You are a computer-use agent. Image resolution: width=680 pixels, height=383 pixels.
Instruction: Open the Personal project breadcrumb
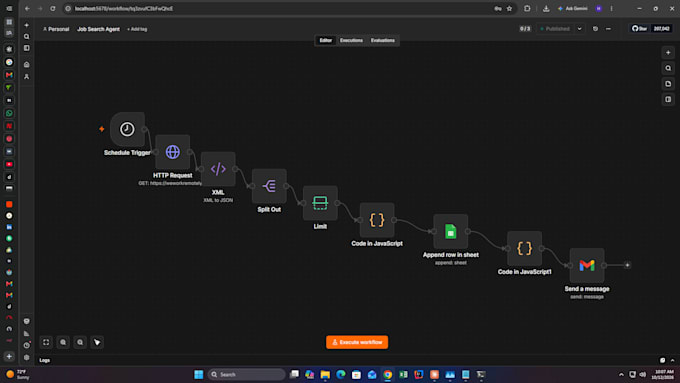coord(56,29)
